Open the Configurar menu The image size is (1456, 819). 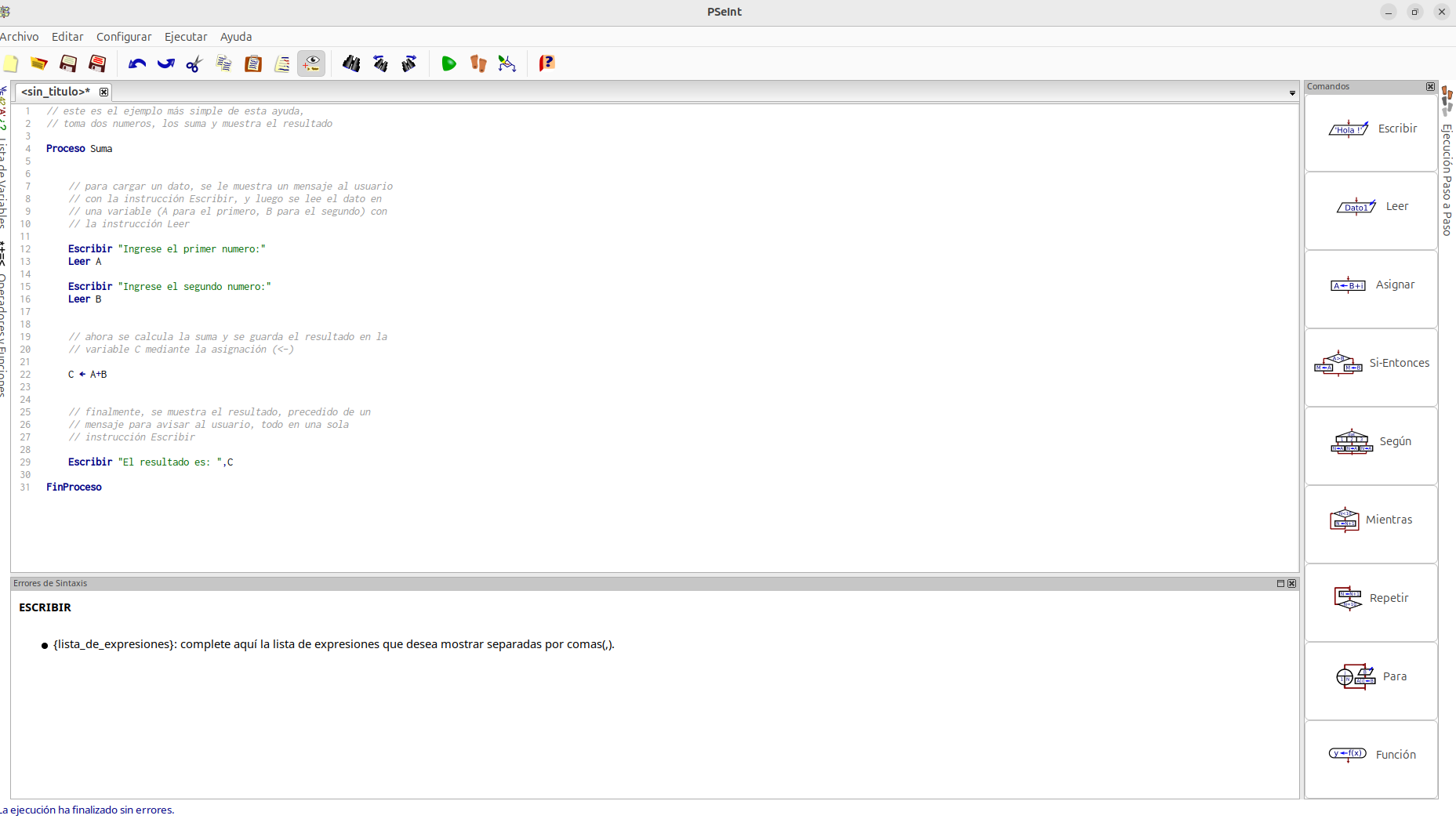click(124, 37)
